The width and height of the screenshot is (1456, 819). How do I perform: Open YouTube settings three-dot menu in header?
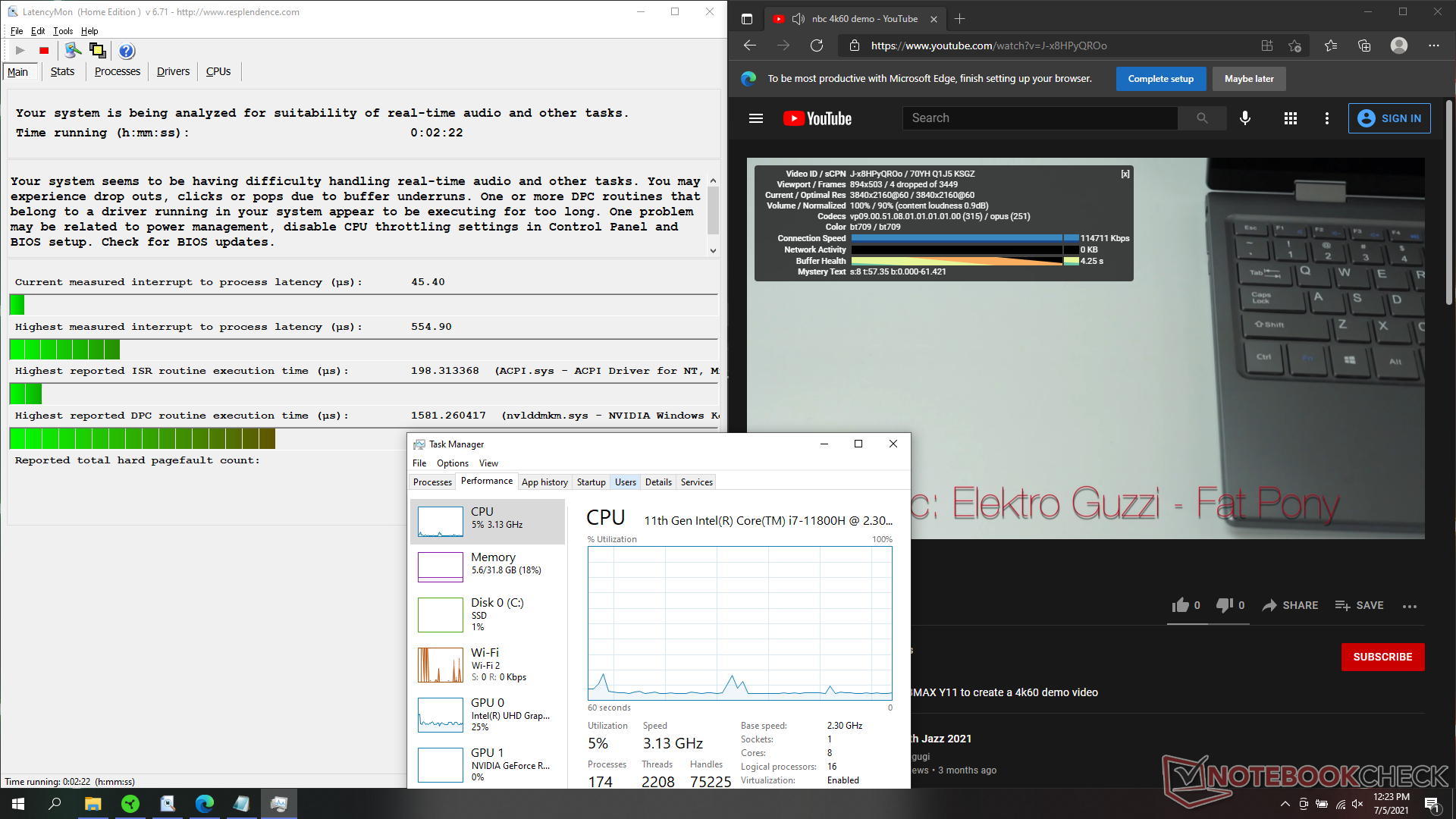click(1327, 118)
